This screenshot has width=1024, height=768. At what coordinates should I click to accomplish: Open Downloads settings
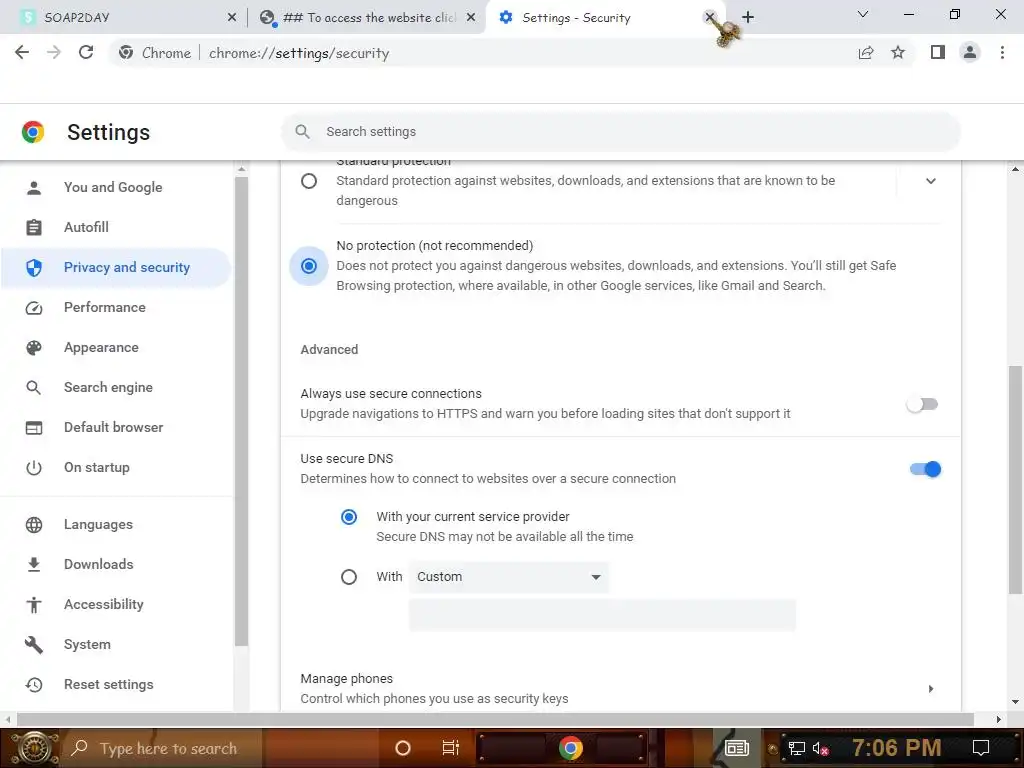[99, 564]
